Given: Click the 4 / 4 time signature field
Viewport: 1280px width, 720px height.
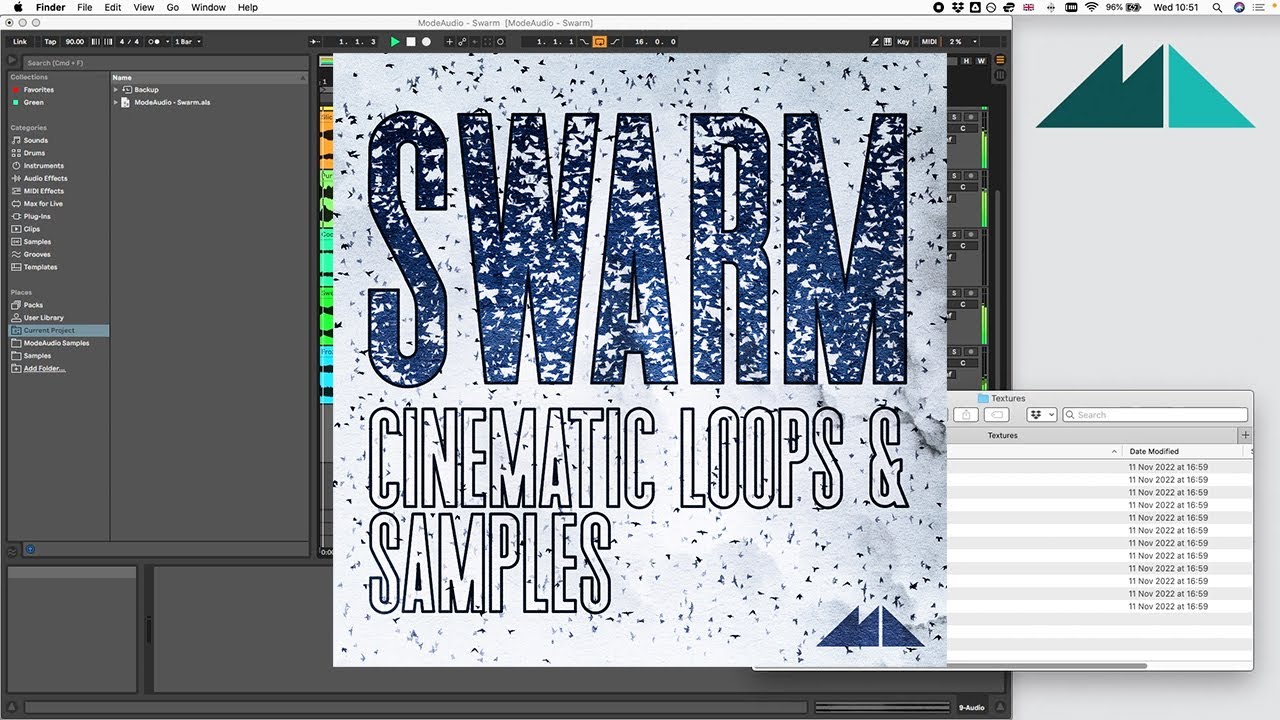Looking at the screenshot, I should [x=129, y=42].
